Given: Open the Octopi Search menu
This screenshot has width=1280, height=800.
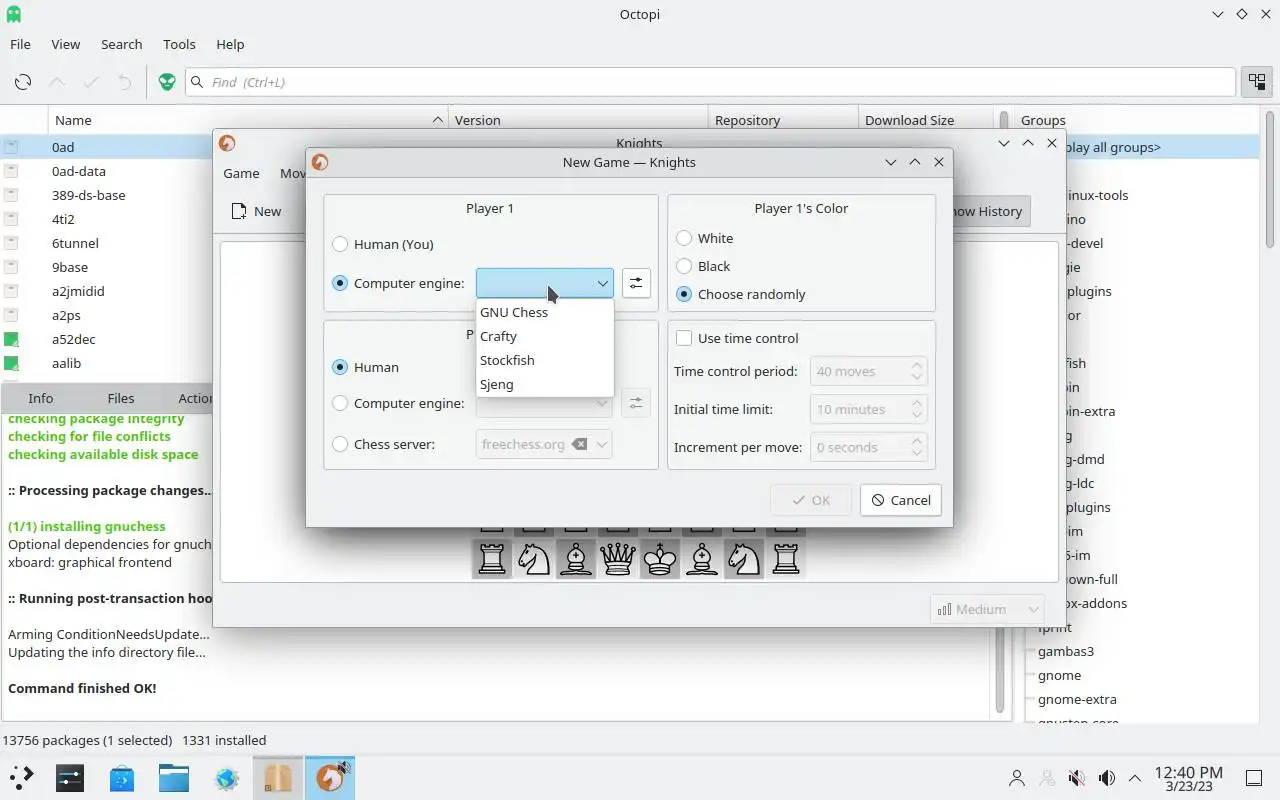Looking at the screenshot, I should coord(121,44).
